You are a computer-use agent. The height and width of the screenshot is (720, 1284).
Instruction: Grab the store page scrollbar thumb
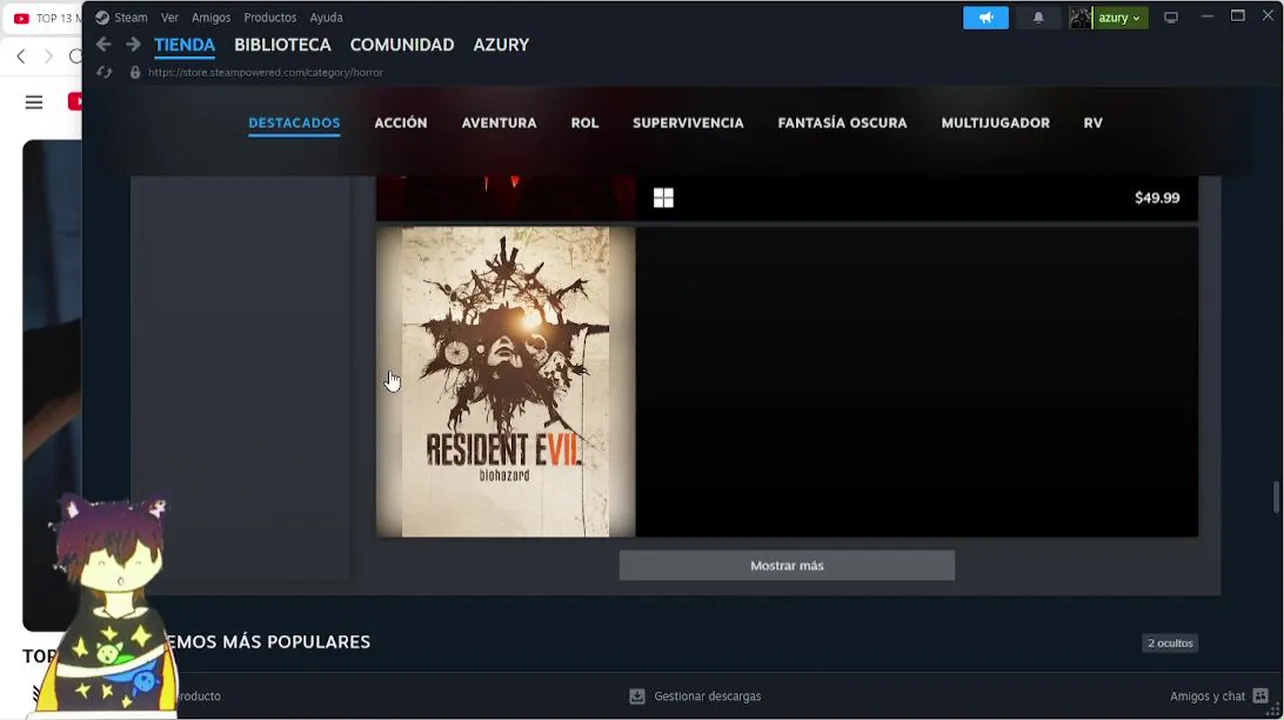pyautogui.click(x=1276, y=495)
